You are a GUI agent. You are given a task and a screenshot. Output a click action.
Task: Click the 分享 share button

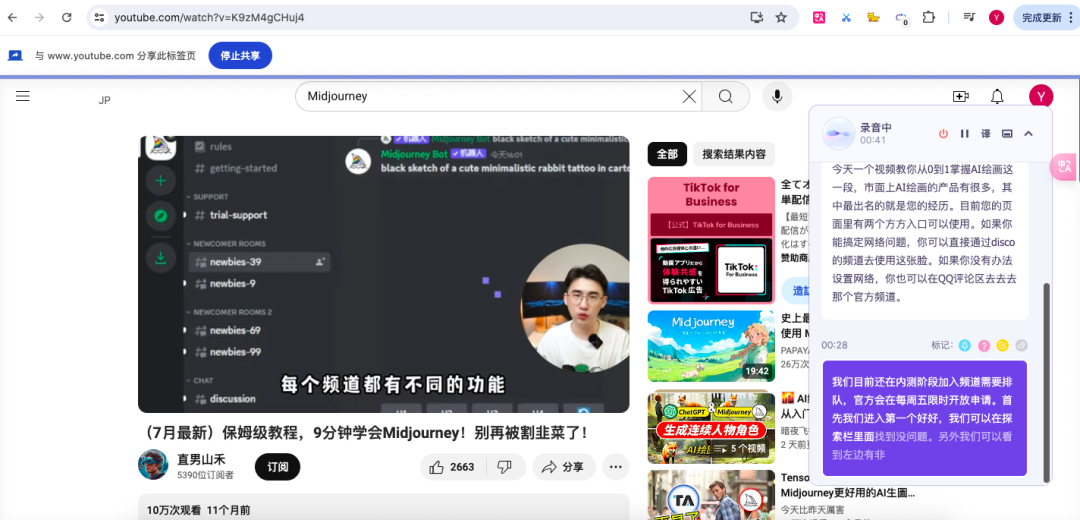[563, 467]
